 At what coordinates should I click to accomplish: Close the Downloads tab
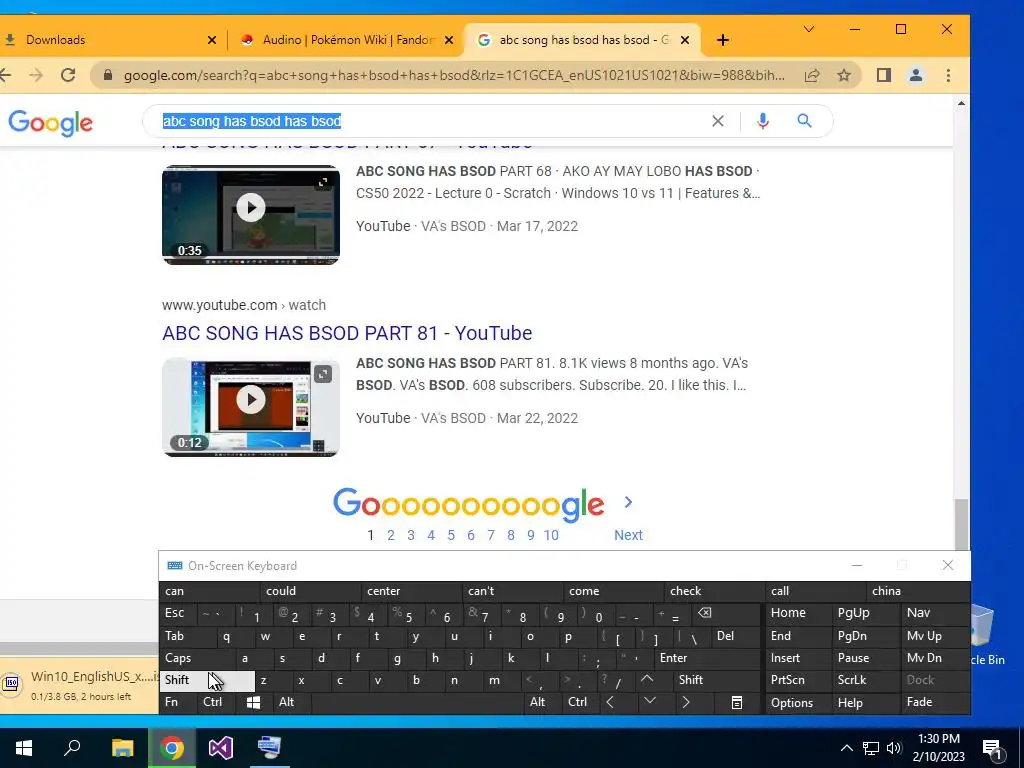[212, 40]
